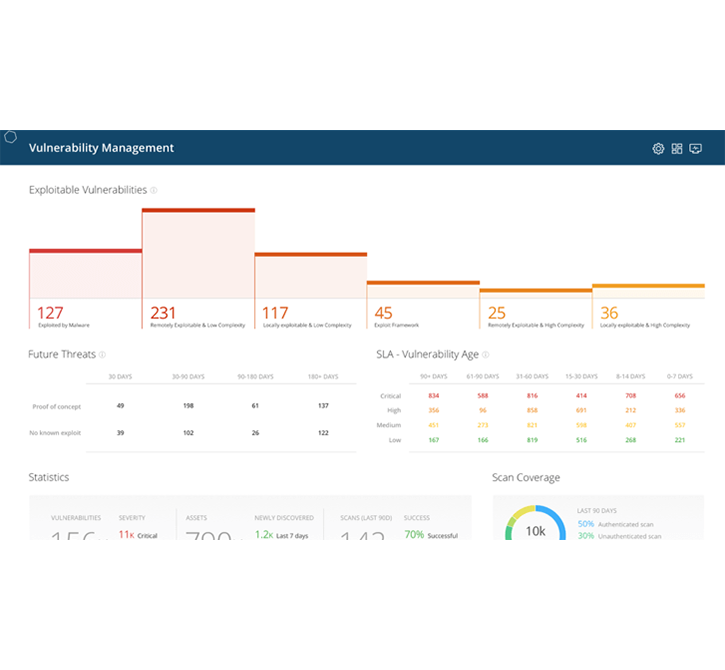
Task: Select the 25 Remotely Exploitable High Complexity card
Action: pyautogui.click(x=536, y=309)
